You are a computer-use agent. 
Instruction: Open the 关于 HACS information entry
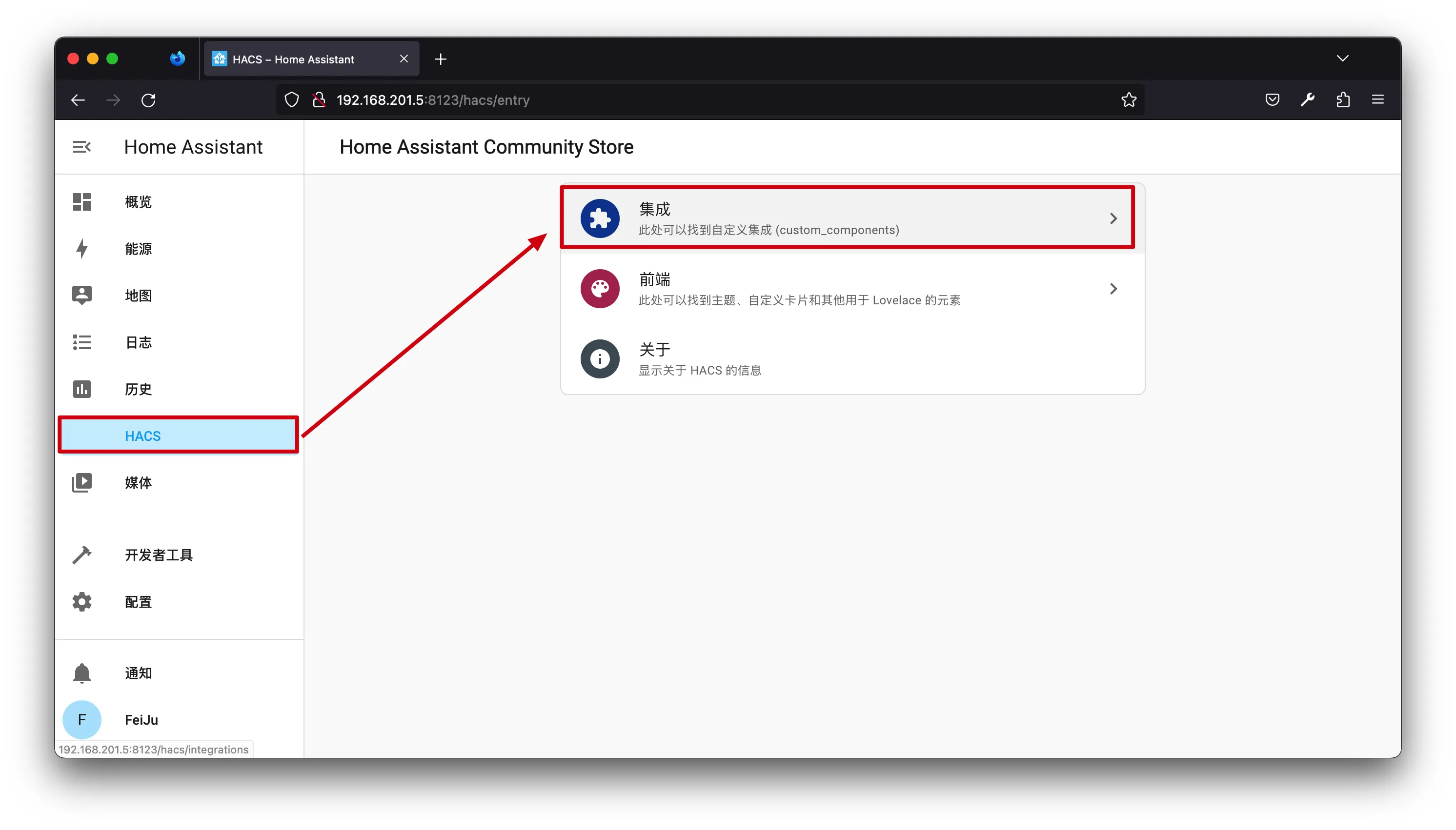[852, 358]
